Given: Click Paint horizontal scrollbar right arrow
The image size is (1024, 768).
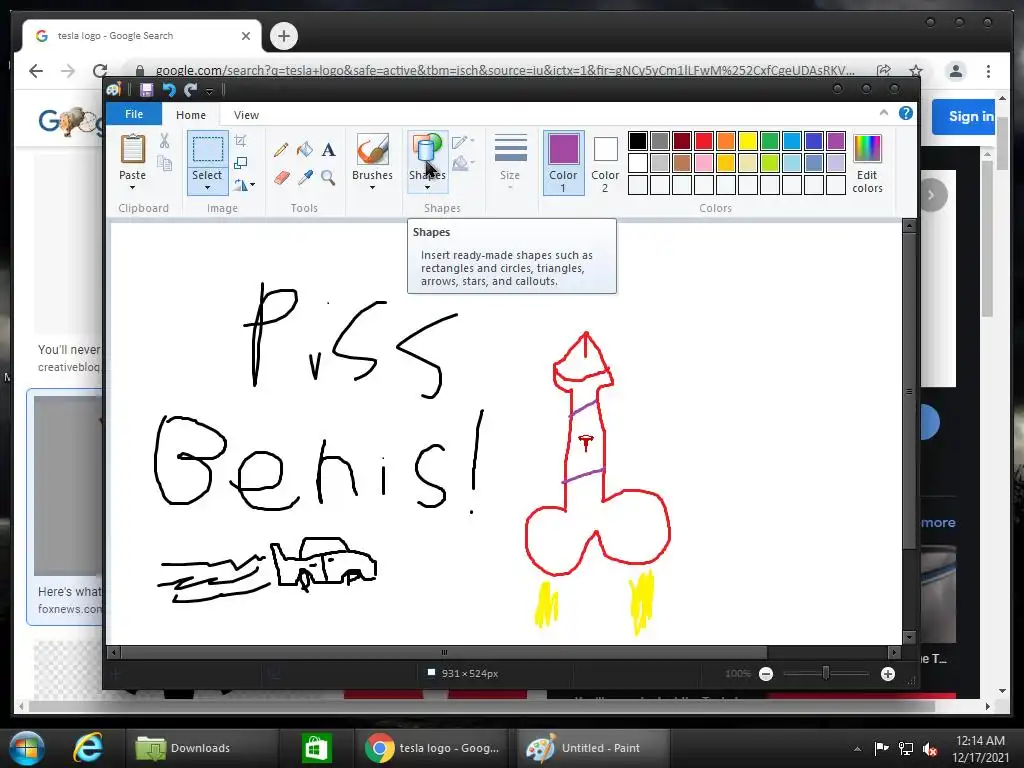Looking at the screenshot, I should [x=894, y=652].
